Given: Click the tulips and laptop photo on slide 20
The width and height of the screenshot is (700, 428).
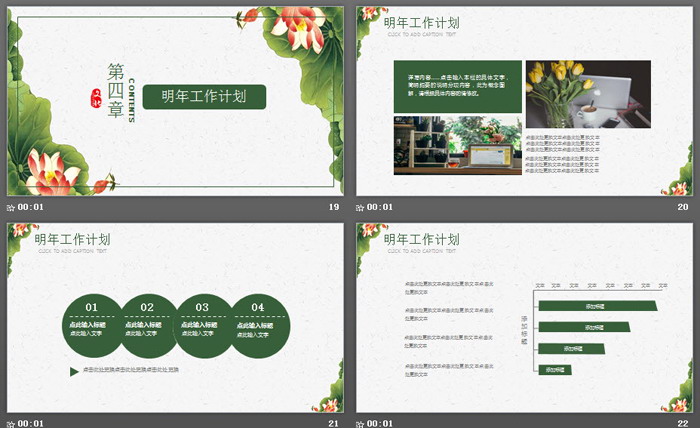Looking at the screenshot, I should tap(588, 94).
